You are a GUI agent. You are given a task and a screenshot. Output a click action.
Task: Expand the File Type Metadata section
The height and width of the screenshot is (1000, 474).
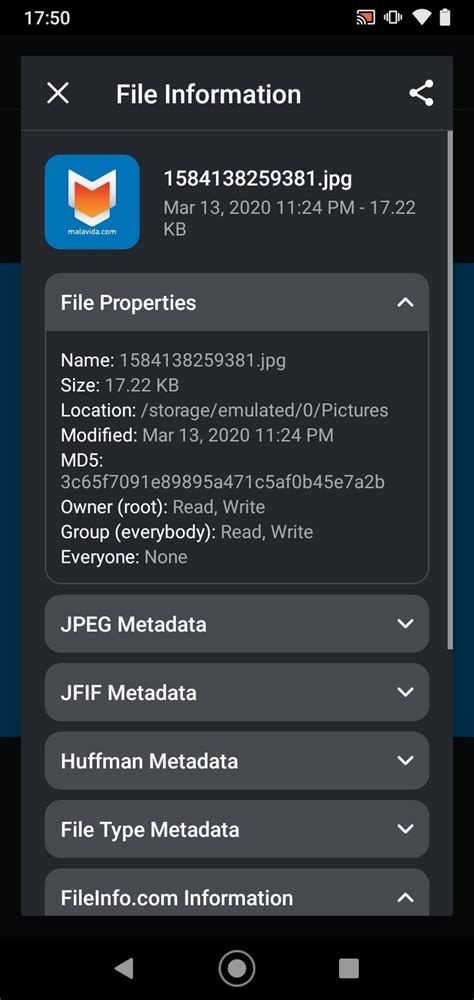pyautogui.click(x=237, y=829)
